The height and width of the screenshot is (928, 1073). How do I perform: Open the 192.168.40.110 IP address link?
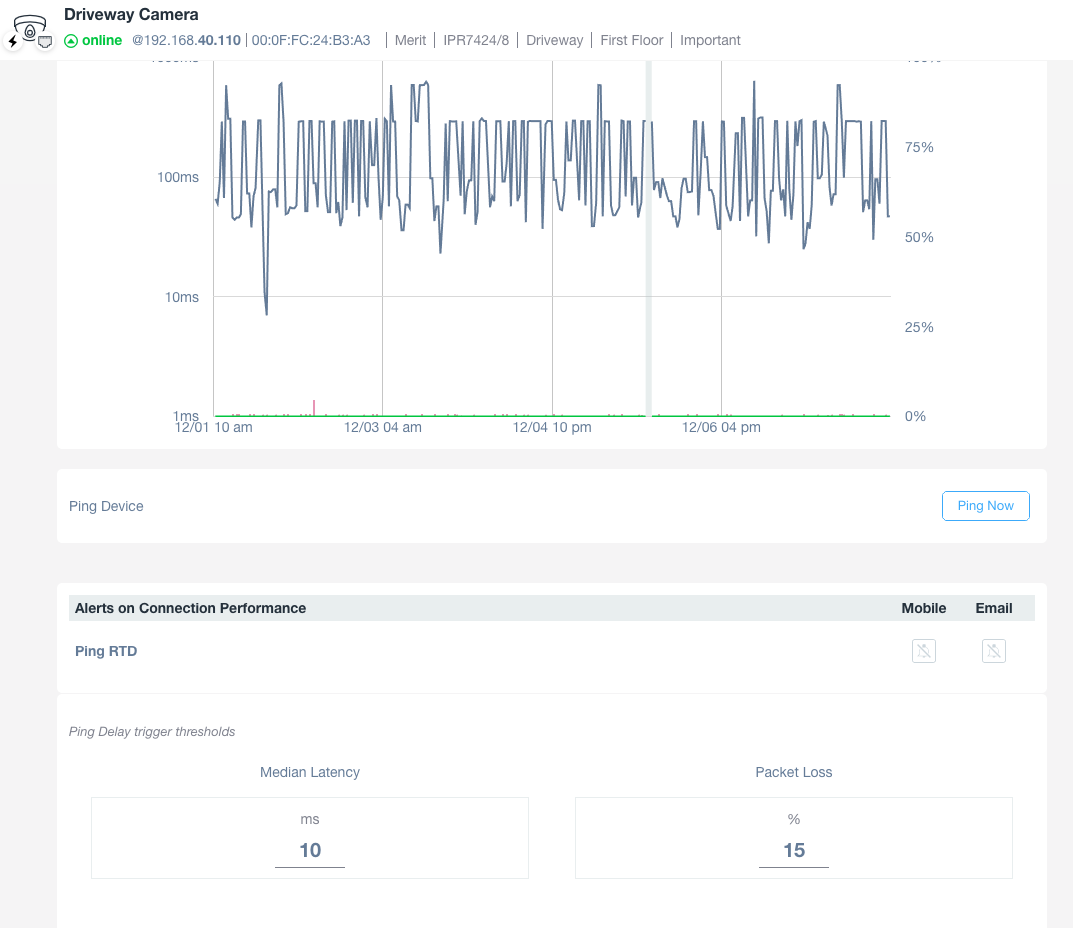pyautogui.click(x=187, y=41)
